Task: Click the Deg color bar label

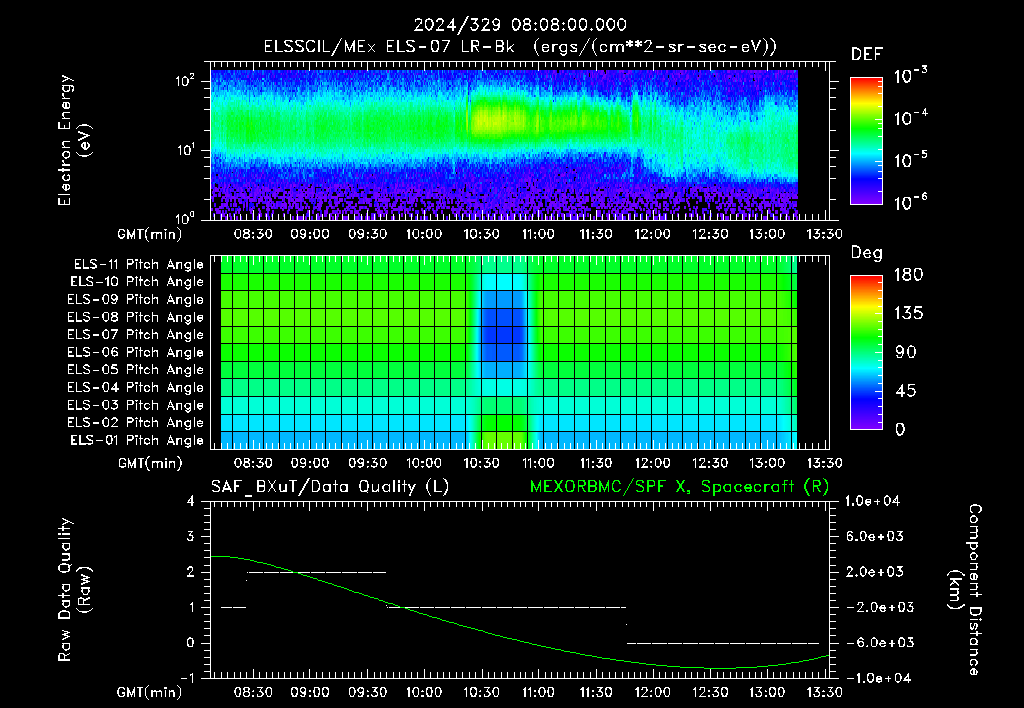Action: 867,253
